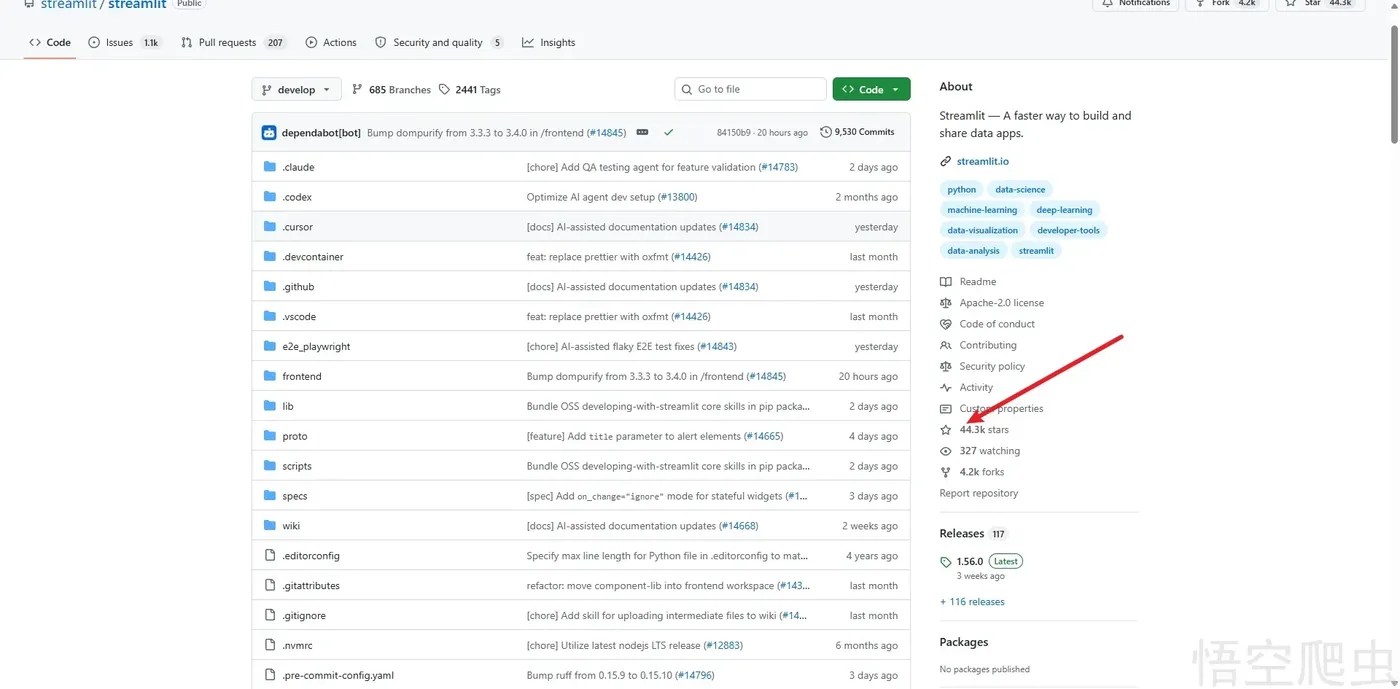Open the 9,530 Commits history

click(x=857, y=132)
